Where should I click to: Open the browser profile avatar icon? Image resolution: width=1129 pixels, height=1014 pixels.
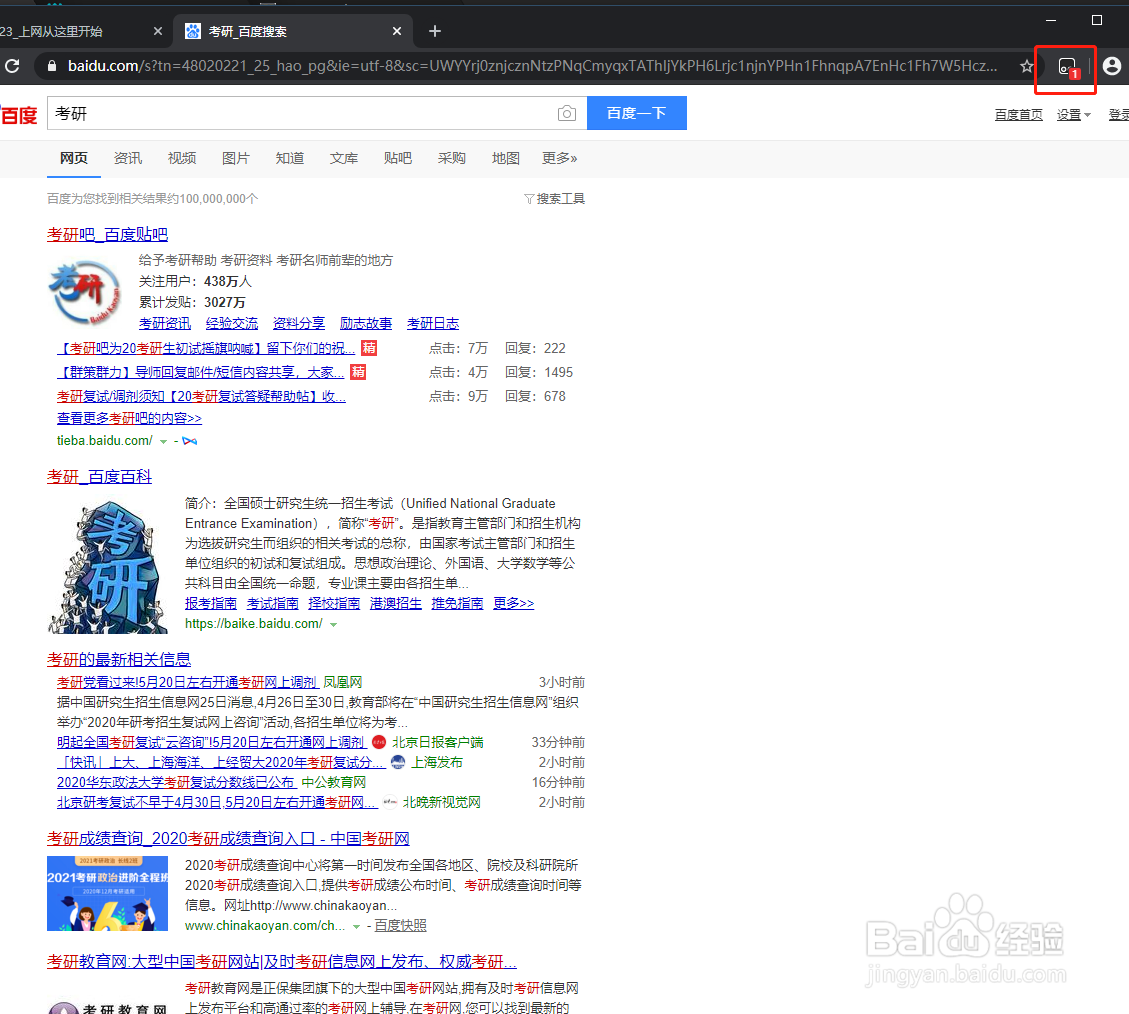click(1114, 66)
